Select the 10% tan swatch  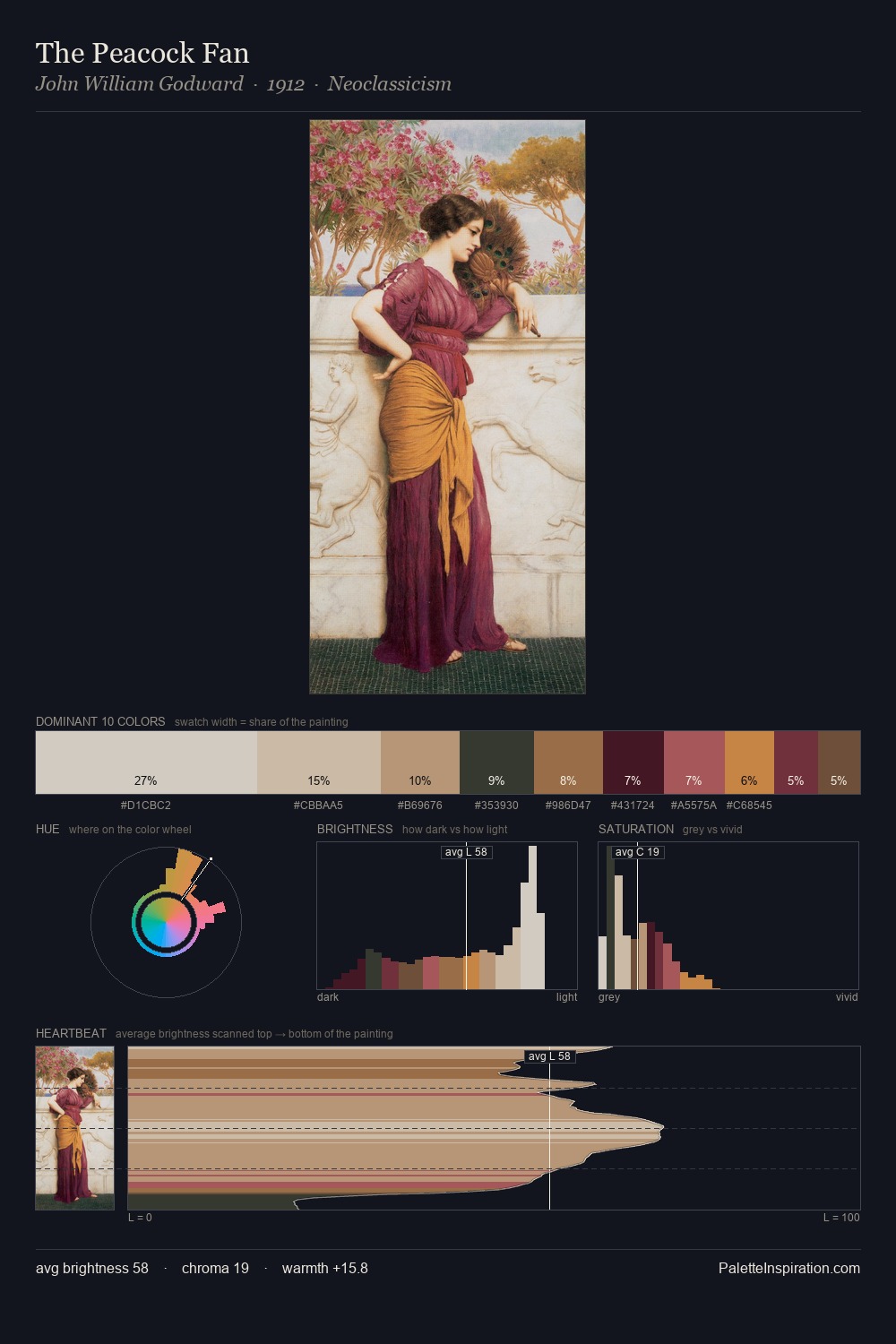pyautogui.click(x=420, y=762)
